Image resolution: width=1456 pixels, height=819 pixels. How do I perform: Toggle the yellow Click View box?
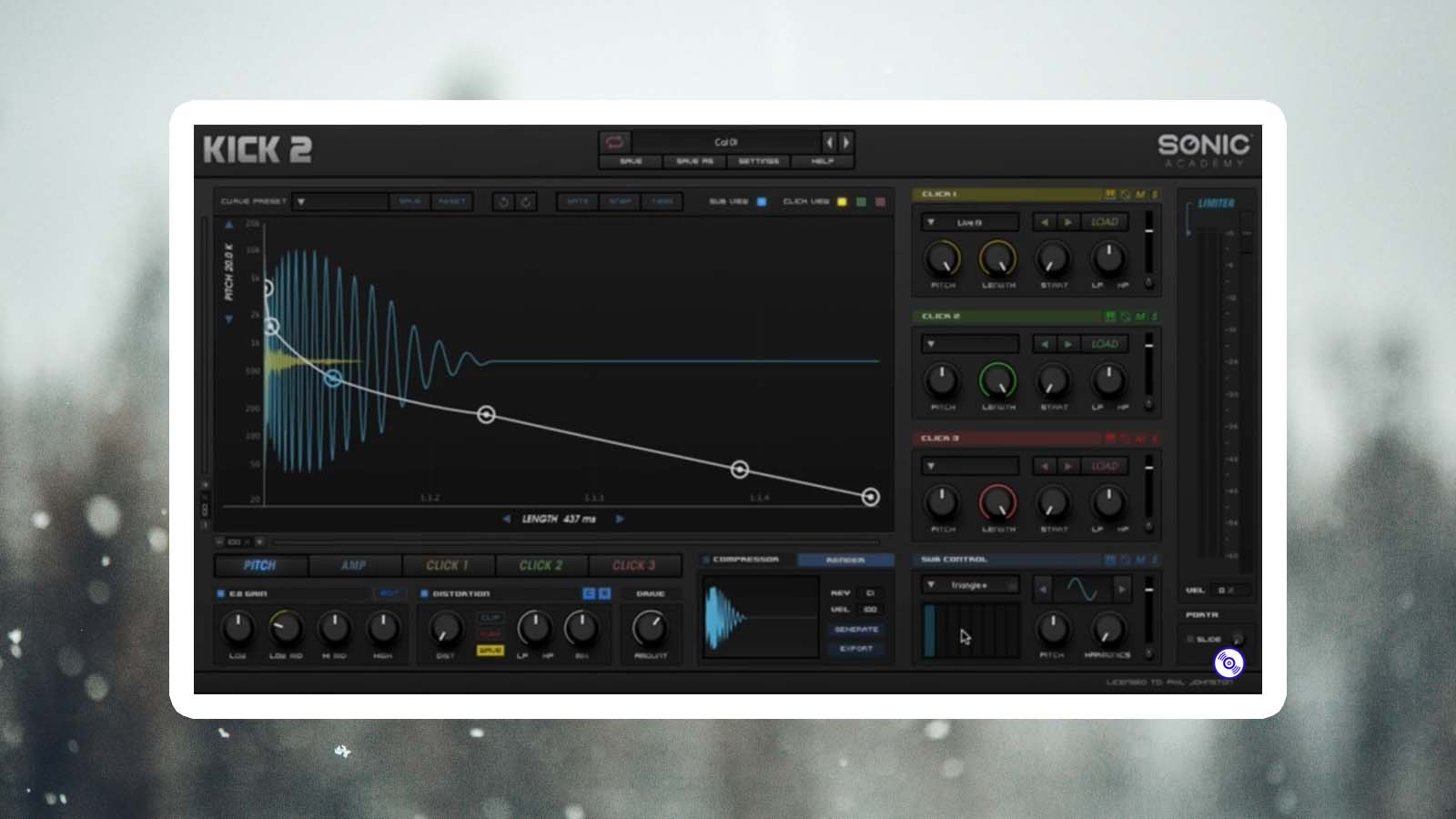click(x=842, y=201)
